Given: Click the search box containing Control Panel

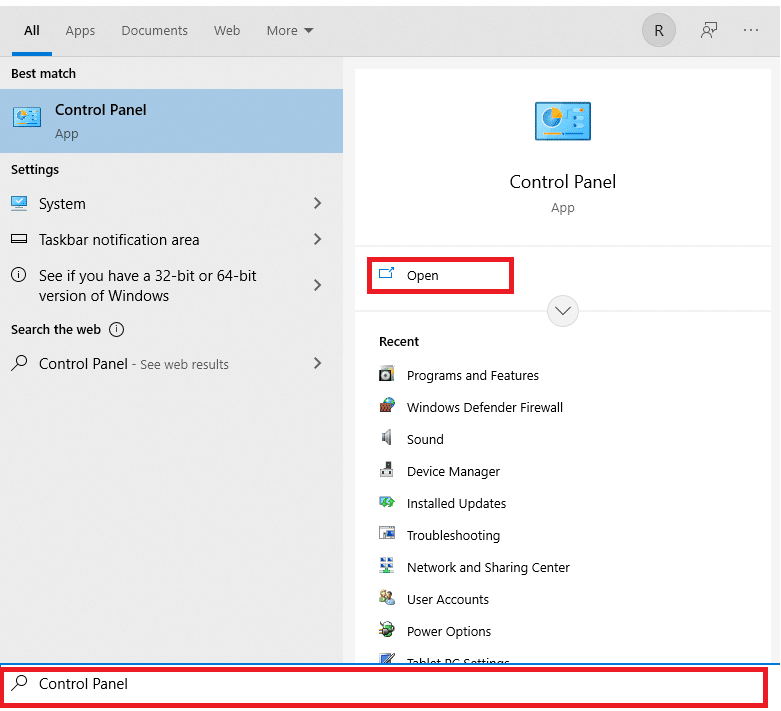Looking at the screenshot, I should (x=390, y=685).
